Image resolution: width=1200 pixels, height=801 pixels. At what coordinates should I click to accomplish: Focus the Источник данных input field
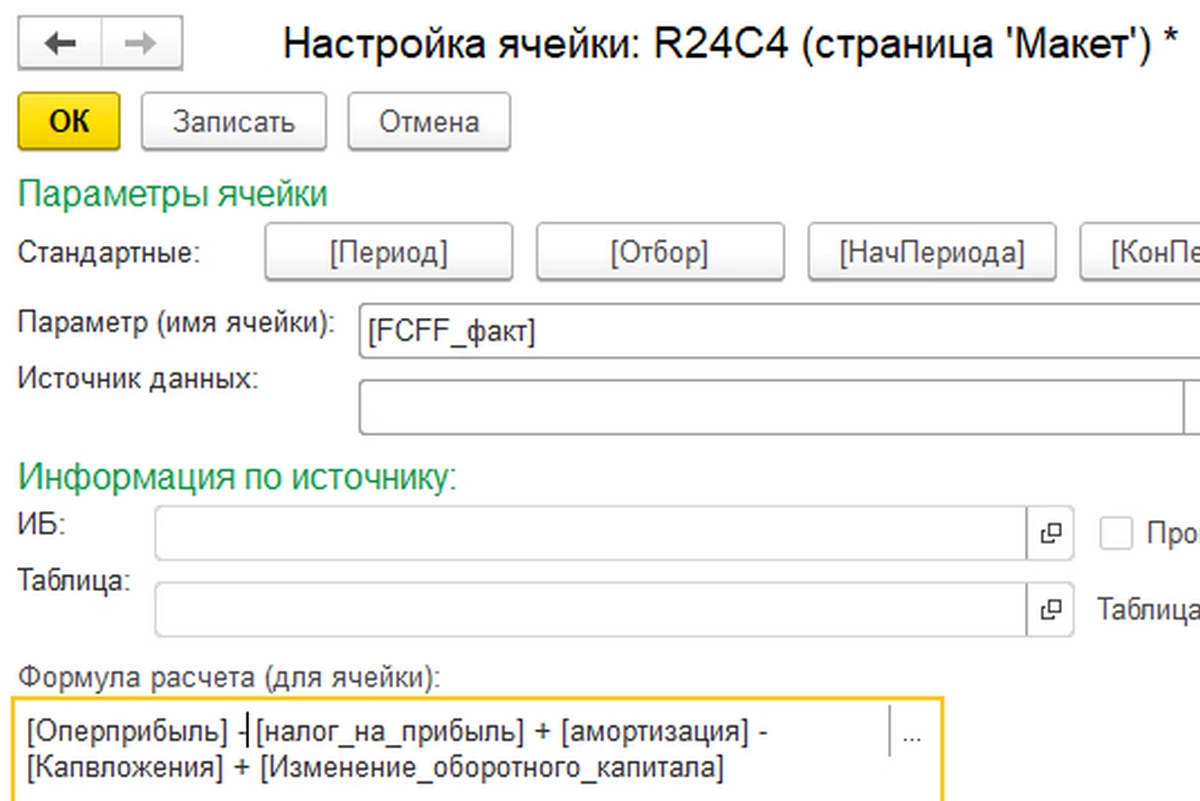click(x=771, y=407)
